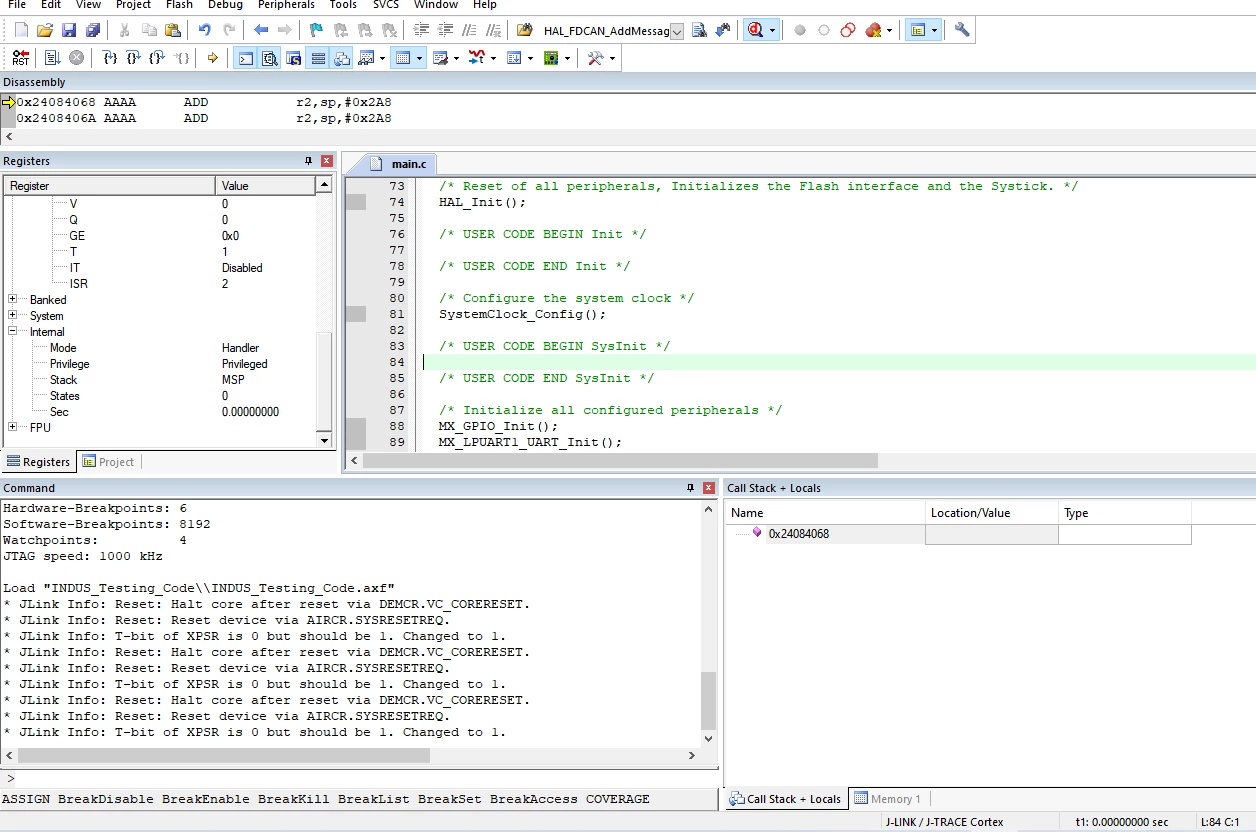
Task: Insert a bookmark with the flag icon
Action: 316,30
